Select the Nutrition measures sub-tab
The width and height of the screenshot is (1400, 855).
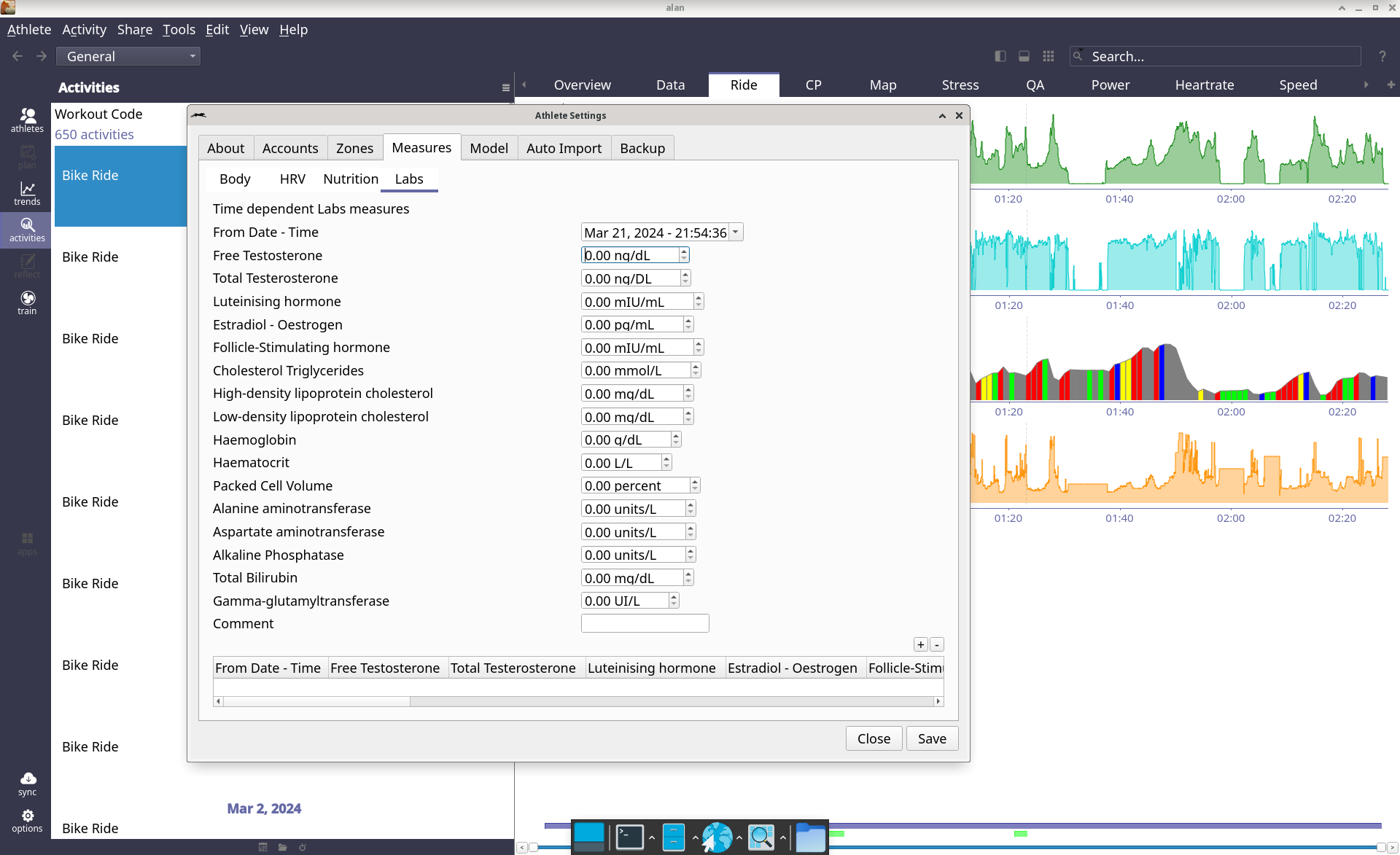(351, 179)
